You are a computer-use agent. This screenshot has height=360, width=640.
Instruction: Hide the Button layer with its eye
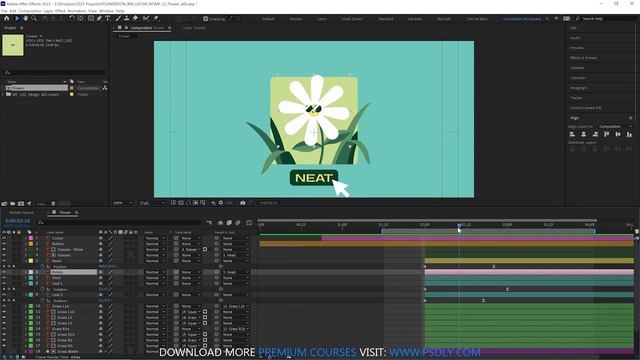pyautogui.click(x=4, y=244)
